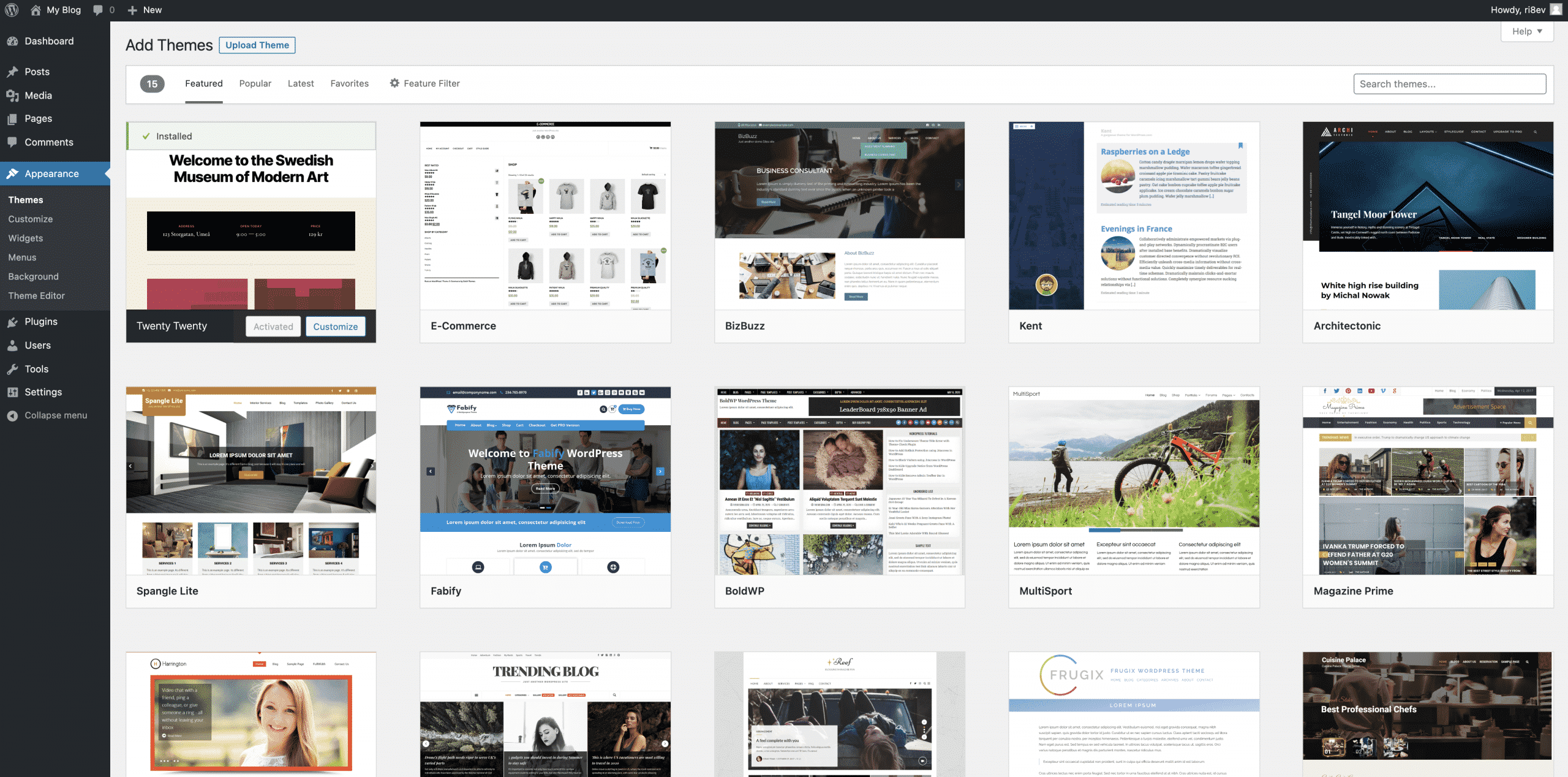Click the Posts pushpin icon
Image resolution: width=1568 pixels, height=777 pixels.
point(12,72)
